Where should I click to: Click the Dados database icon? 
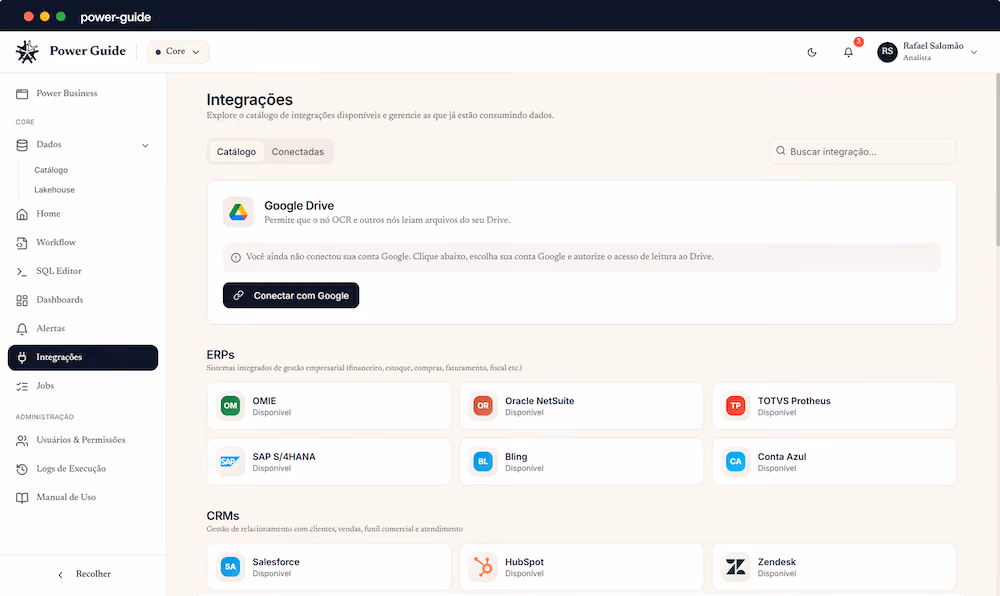click(x=22, y=145)
